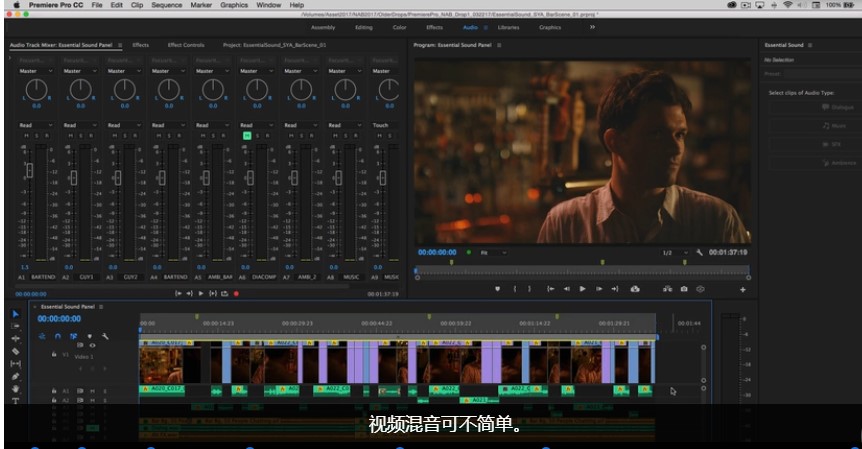Play video in Program monitor

pyautogui.click(x=583, y=289)
